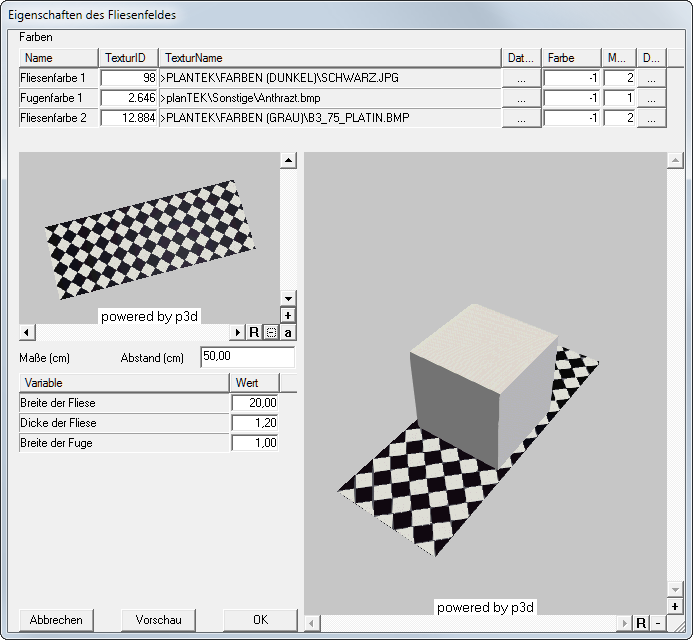693x640 pixels.
Task: Click the Abbrechen button
Action: [x=56, y=620]
